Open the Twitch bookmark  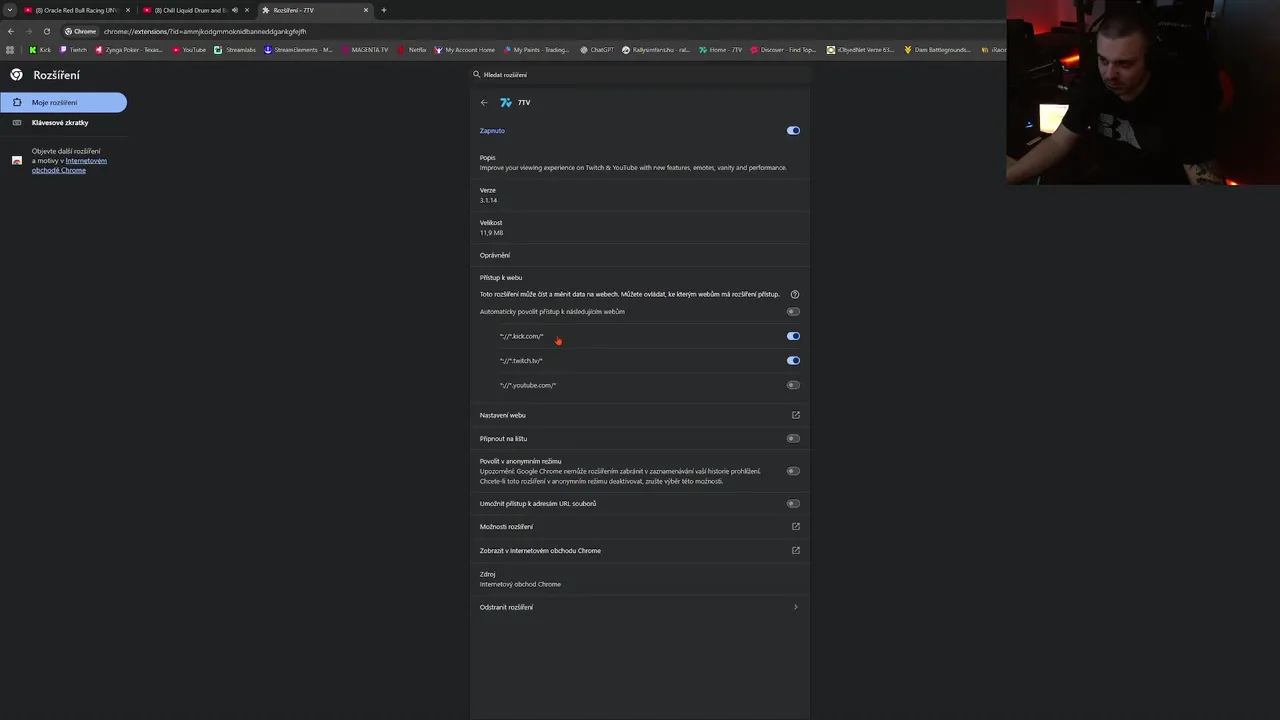(72, 49)
